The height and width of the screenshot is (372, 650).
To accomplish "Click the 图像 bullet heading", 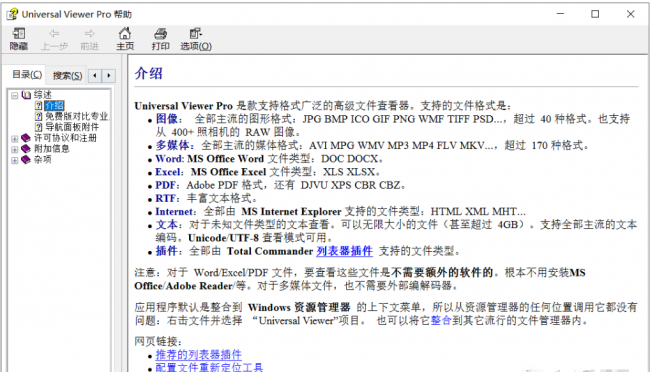I will tap(166, 119).
